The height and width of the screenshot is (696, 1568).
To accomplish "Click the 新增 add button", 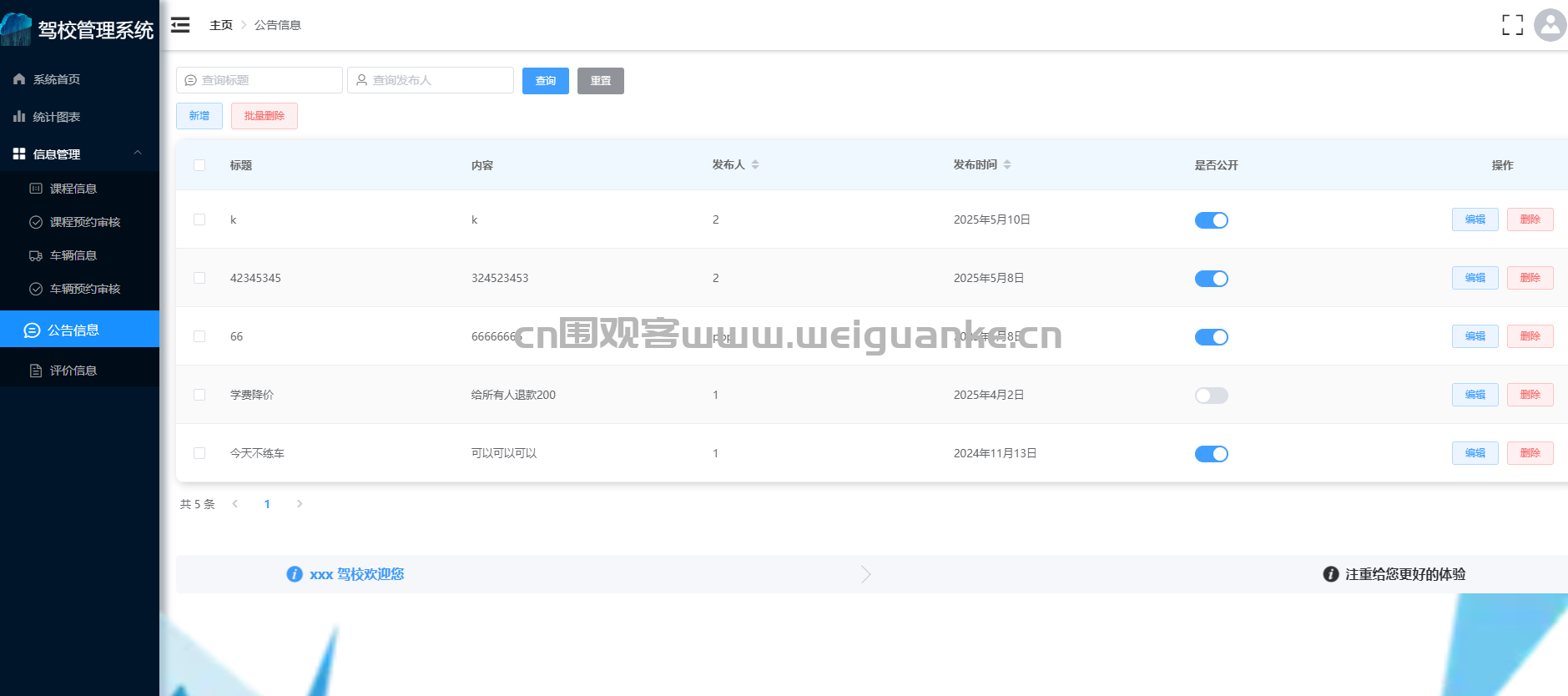I will pyautogui.click(x=199, y=116).
